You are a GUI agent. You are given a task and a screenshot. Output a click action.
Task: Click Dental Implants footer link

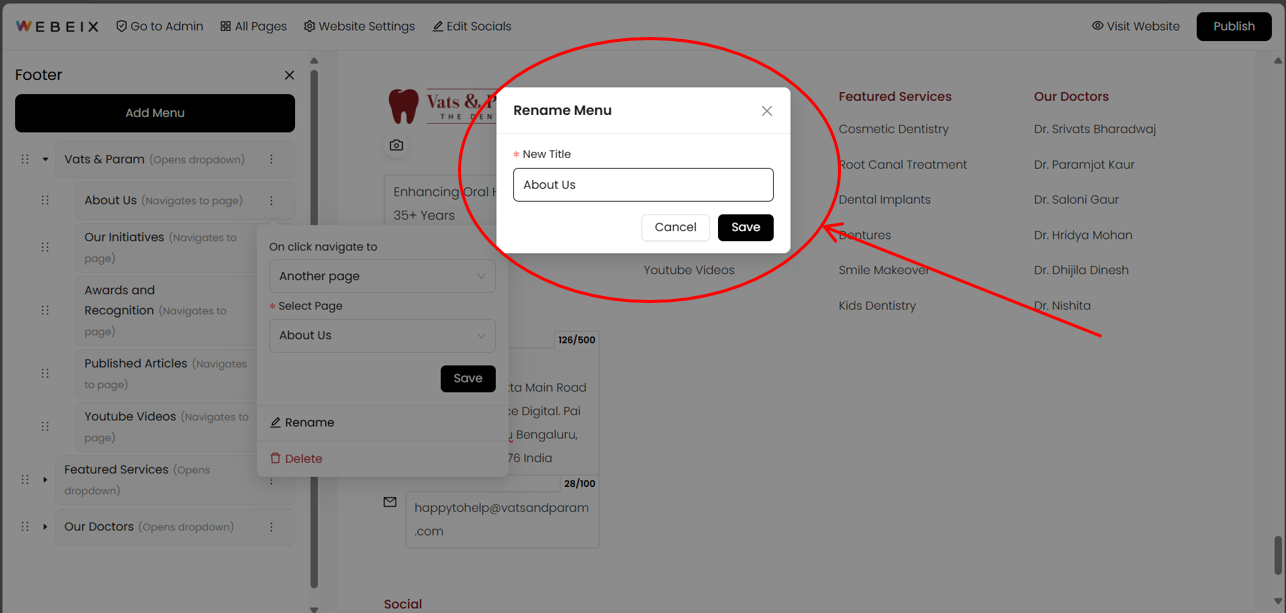[885, 200]
